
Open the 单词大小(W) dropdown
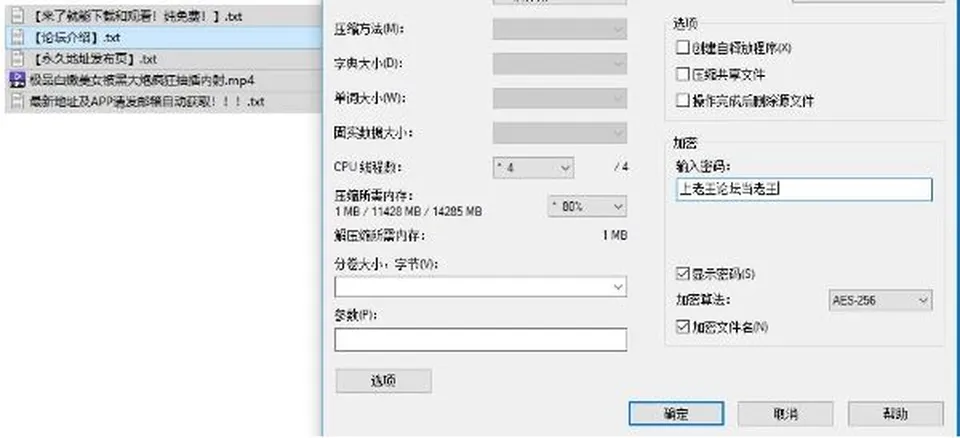pyautogui.click(x=560, y=98)
